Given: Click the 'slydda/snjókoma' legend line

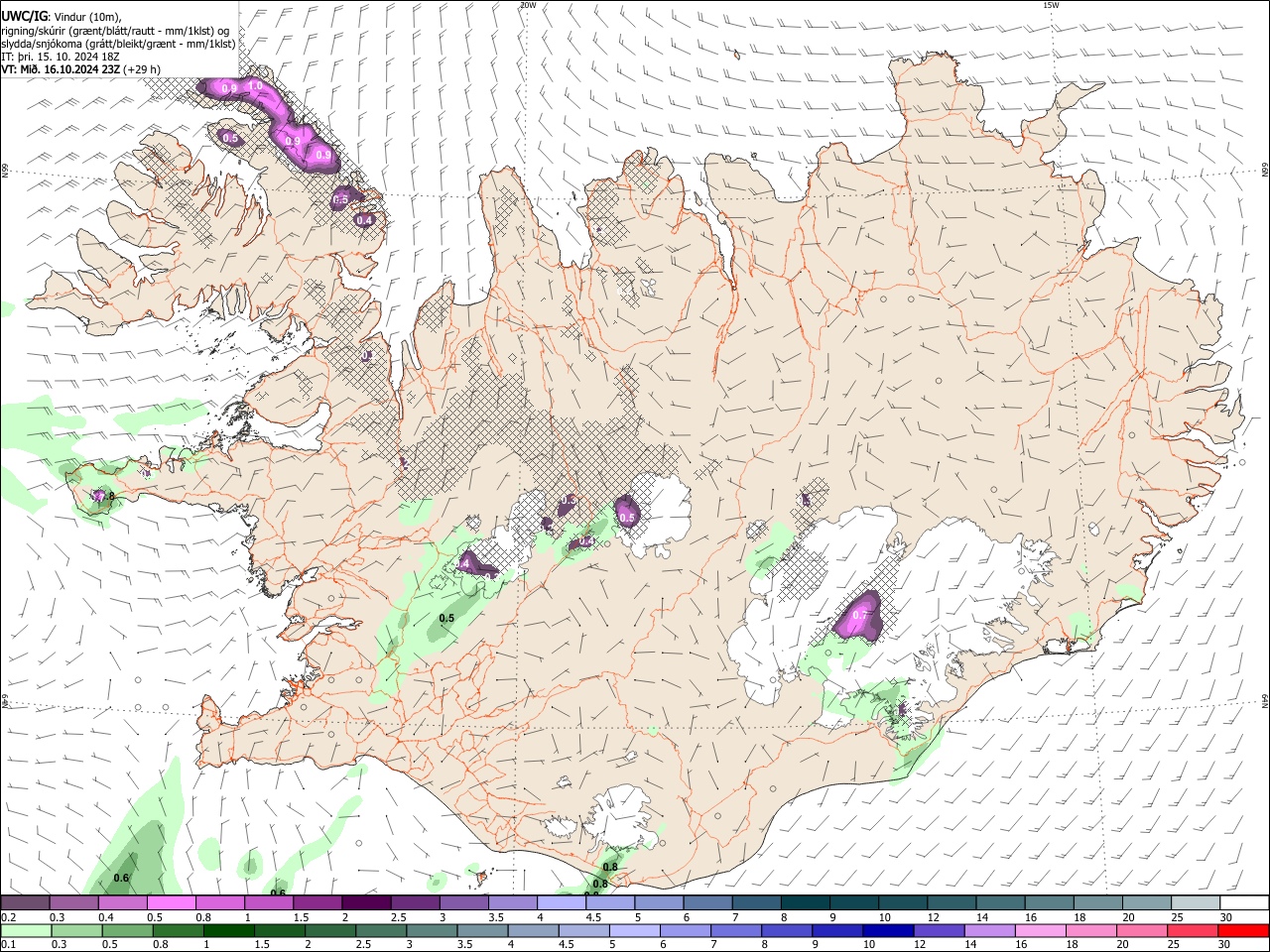Looking at the screenshot, I should pyautogui.click(x=118, y=44).
